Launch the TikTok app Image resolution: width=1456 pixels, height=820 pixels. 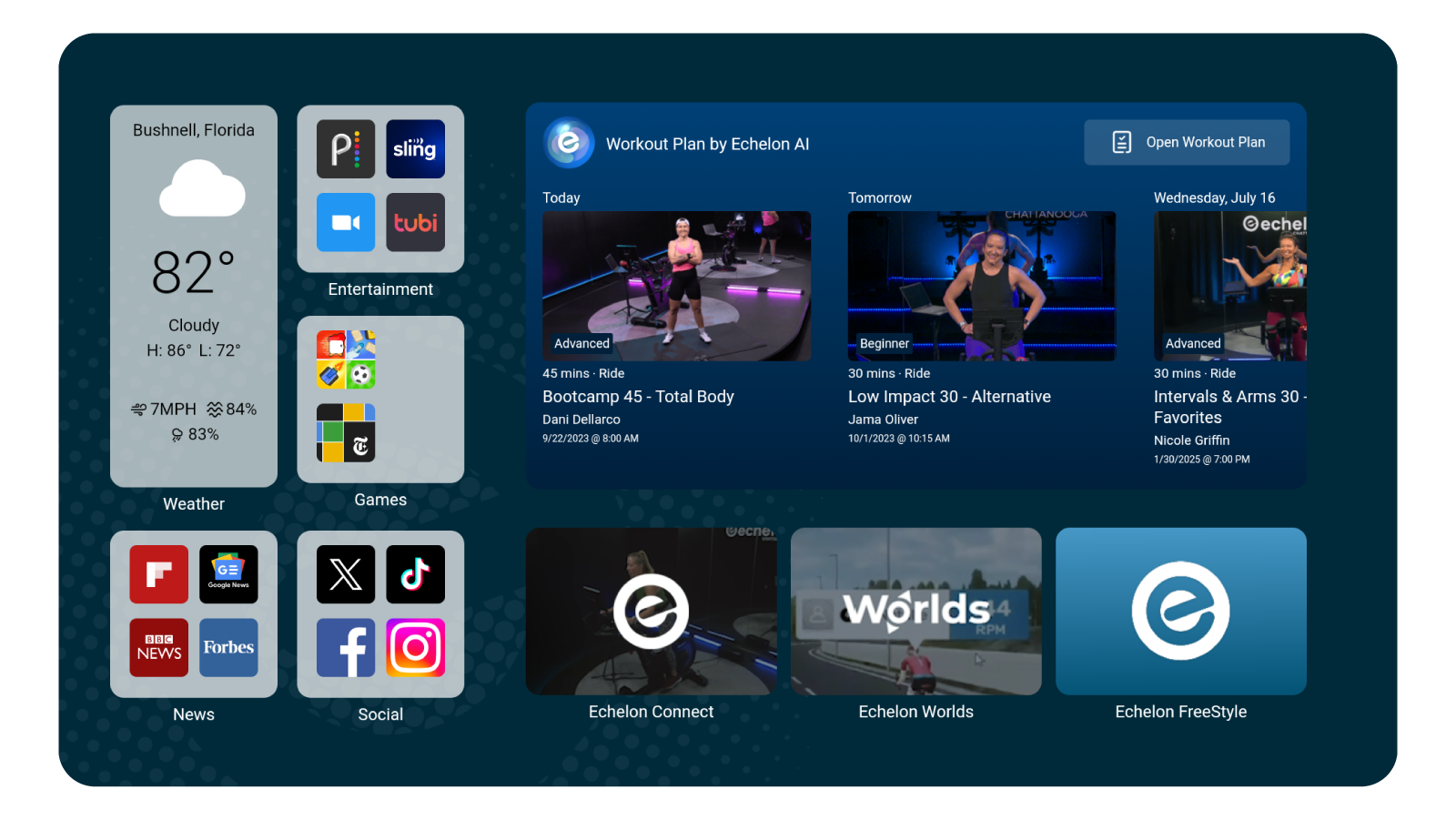[416, 574]
